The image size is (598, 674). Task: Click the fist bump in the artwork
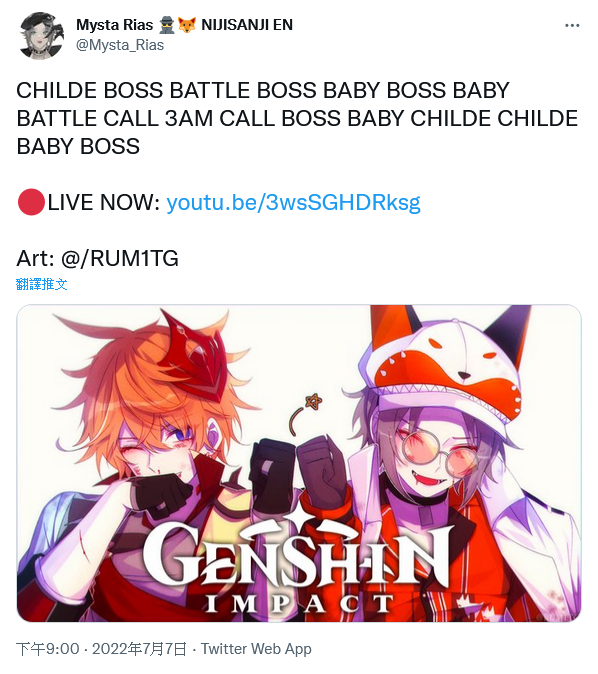pyautogui.click(x=298, y=471)
